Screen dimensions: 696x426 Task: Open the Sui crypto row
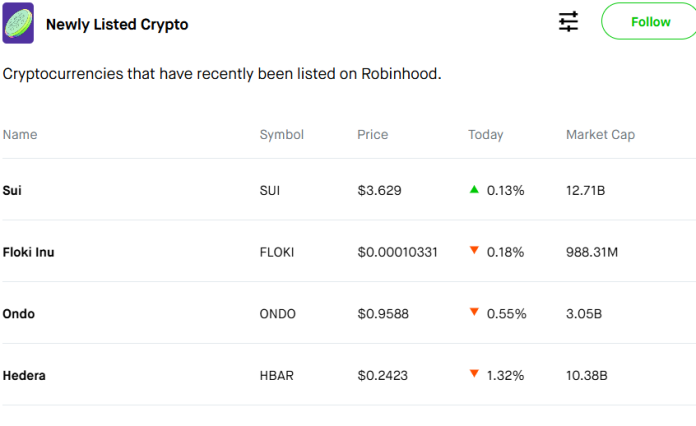click(12, 190)
